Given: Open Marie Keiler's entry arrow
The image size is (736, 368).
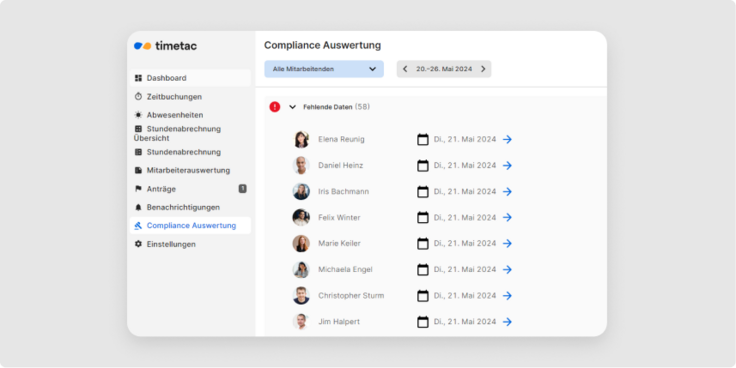Looking at the screenshot, I should point(507,244).
